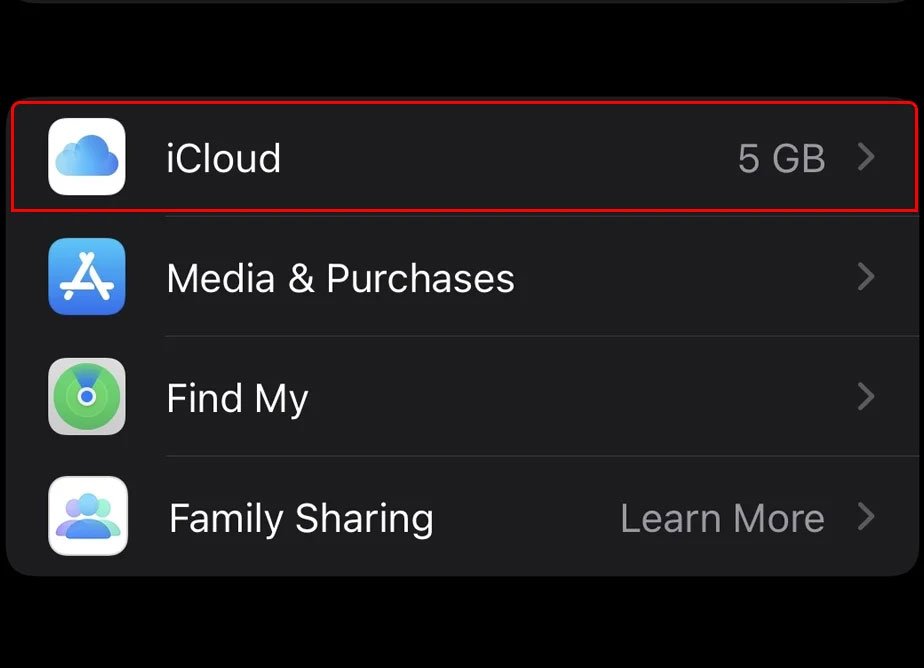This screenshot has width=924, height=668.
Task: Tap the App Store icon for Media & Purchases
Action: (87, 277)
